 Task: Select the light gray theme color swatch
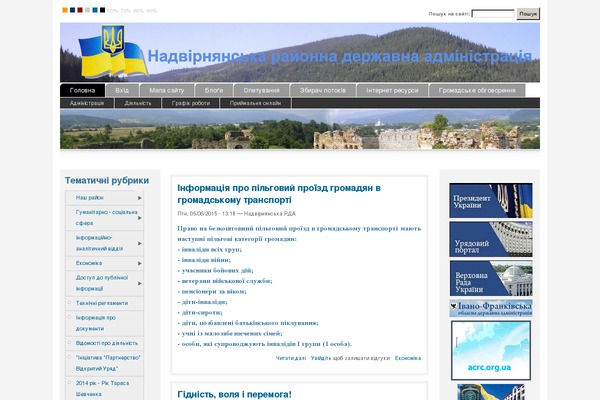[87, 10]
